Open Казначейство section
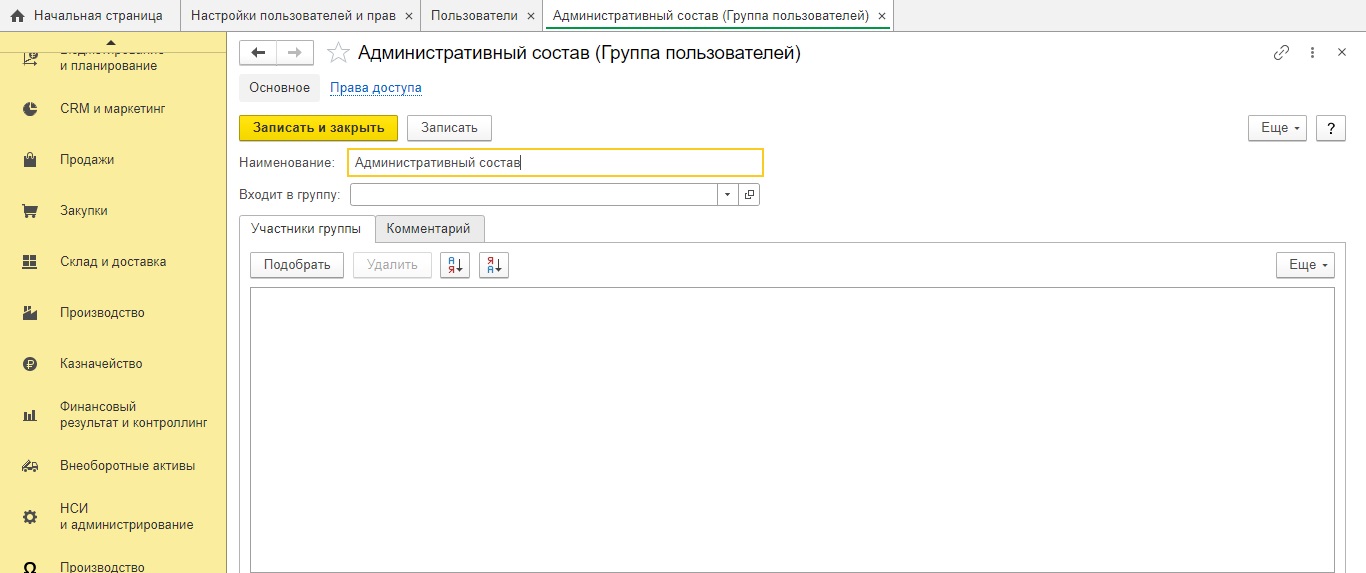 [x=113, y=363]
